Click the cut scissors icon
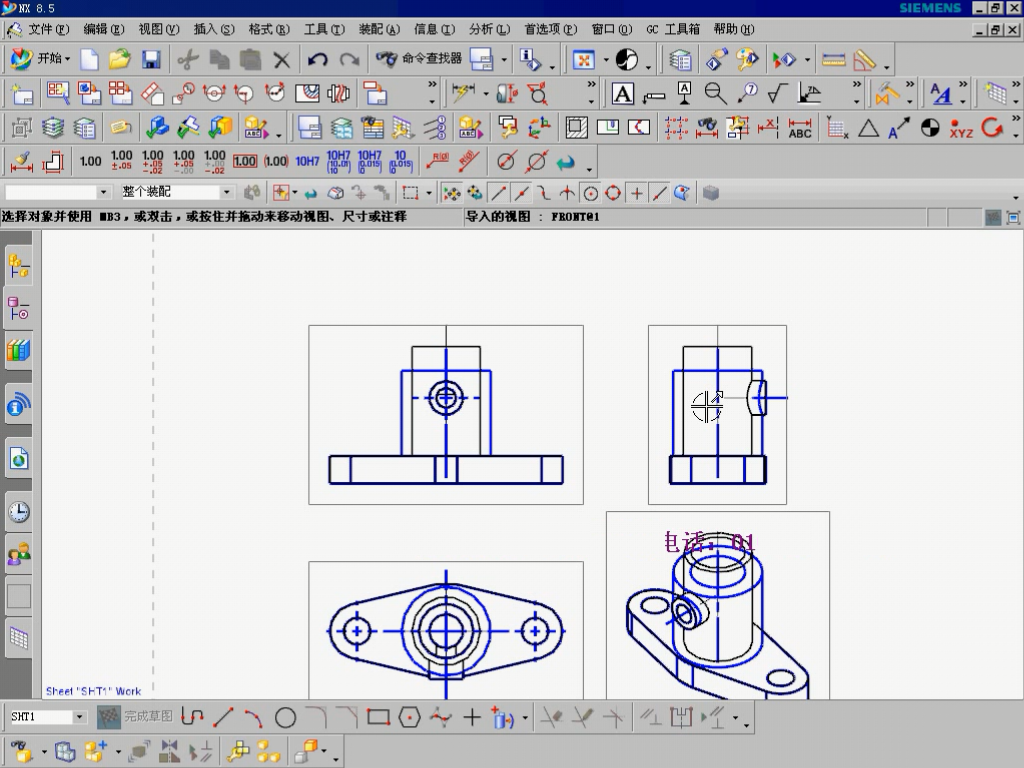Screen dimensions: 1024x768 pos(188,59)
